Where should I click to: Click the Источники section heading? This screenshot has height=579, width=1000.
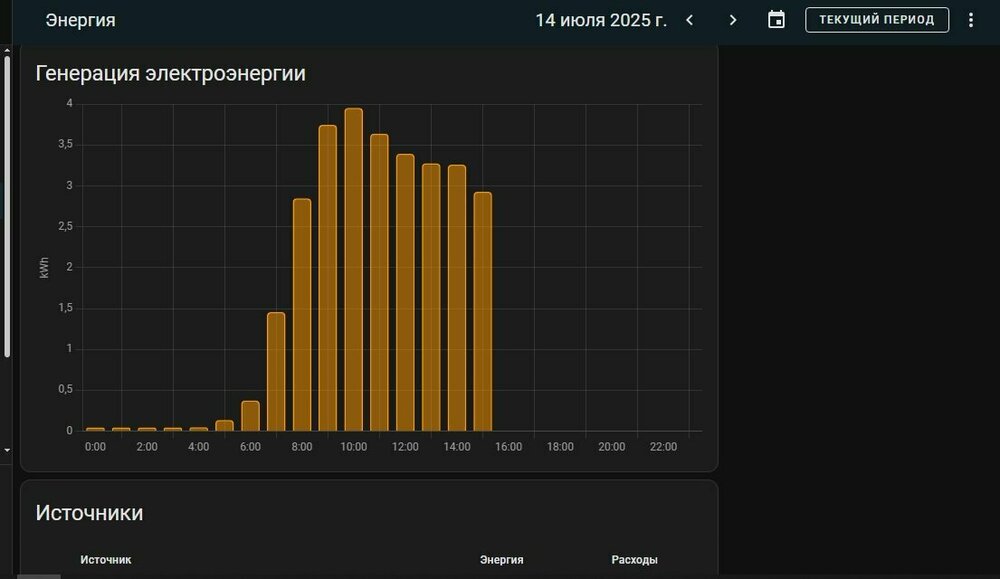coord(89,513)
